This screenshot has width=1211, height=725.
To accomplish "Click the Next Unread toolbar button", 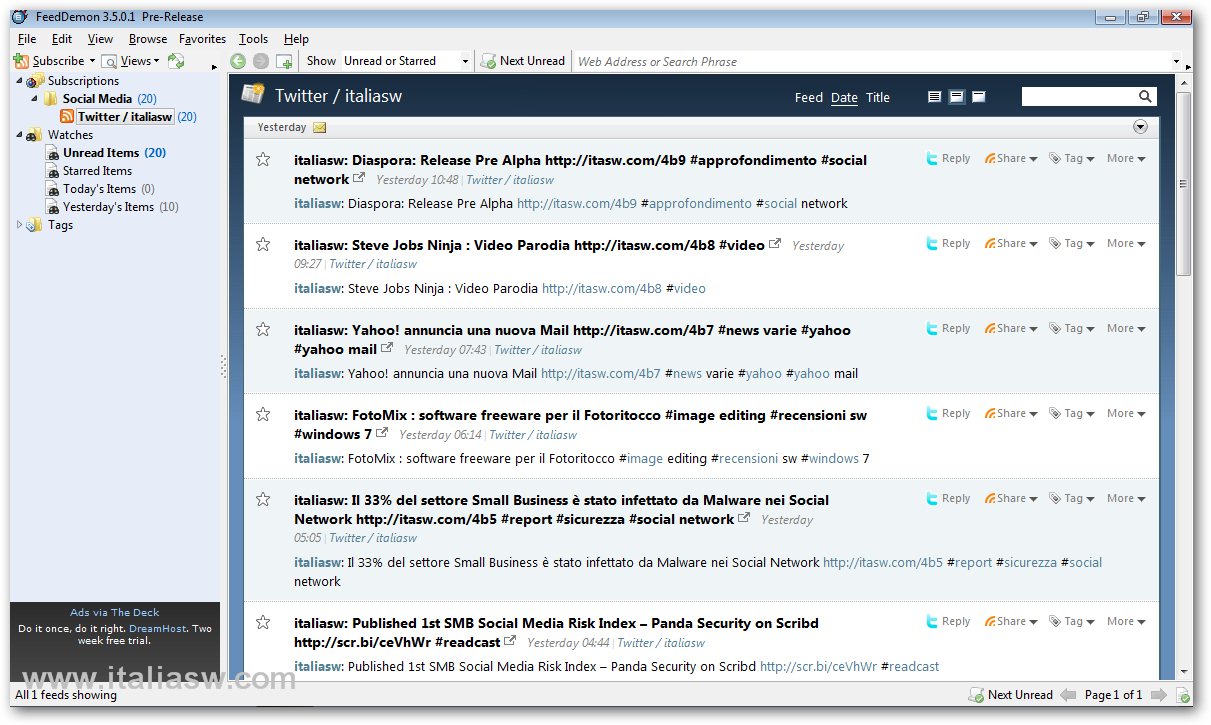I will 523,61.
